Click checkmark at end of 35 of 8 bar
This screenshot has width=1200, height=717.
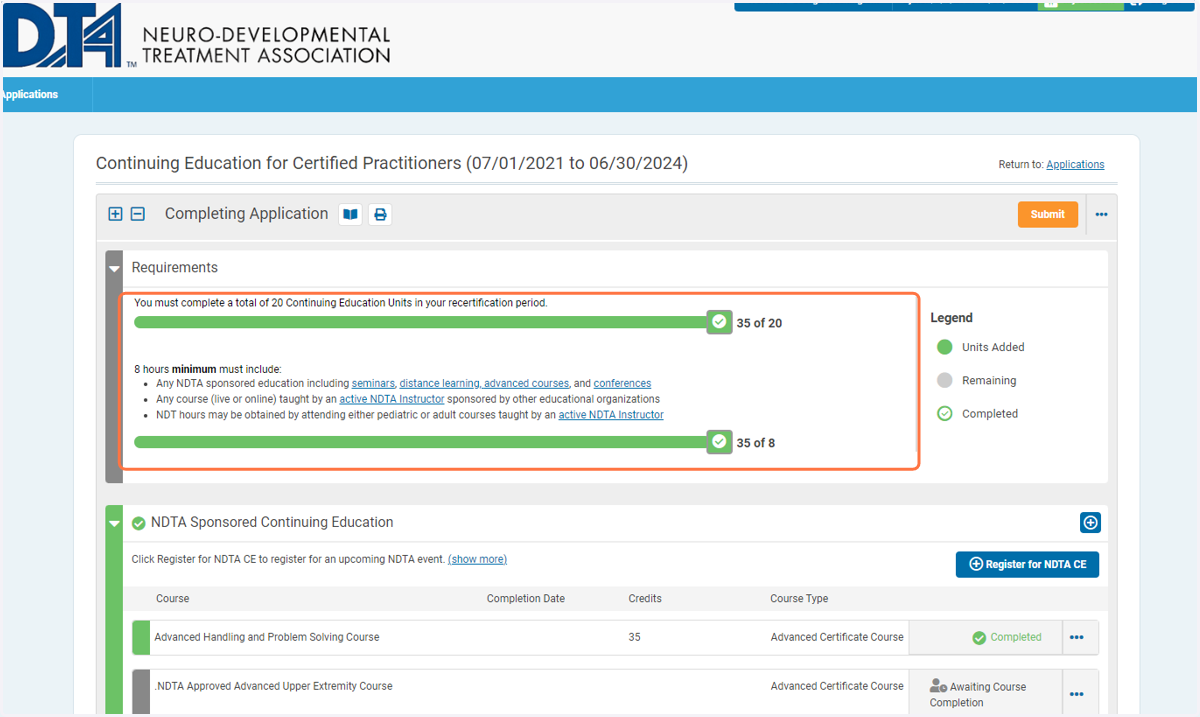pos(719,442)
